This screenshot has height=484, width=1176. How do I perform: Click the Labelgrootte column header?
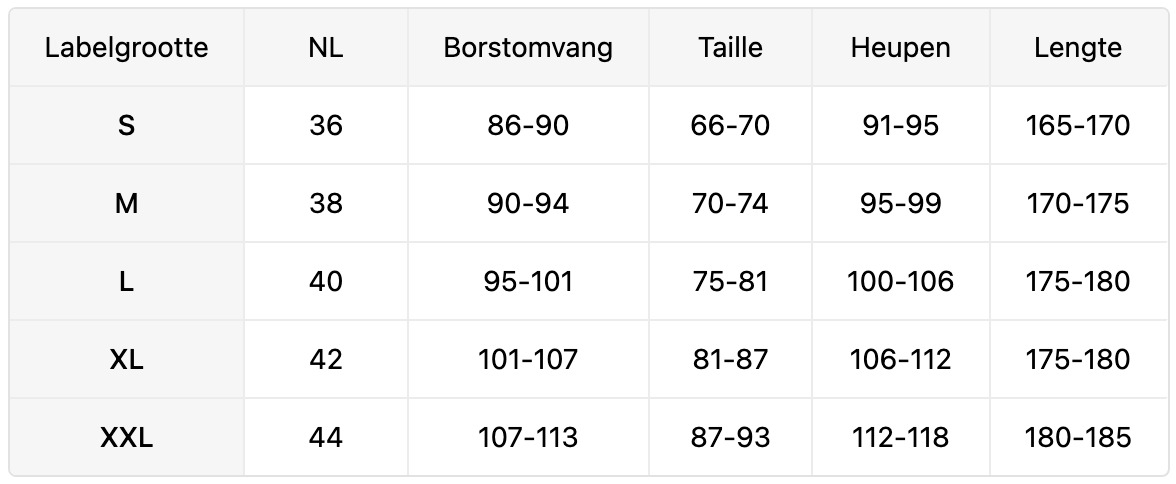tap(127, 48)
